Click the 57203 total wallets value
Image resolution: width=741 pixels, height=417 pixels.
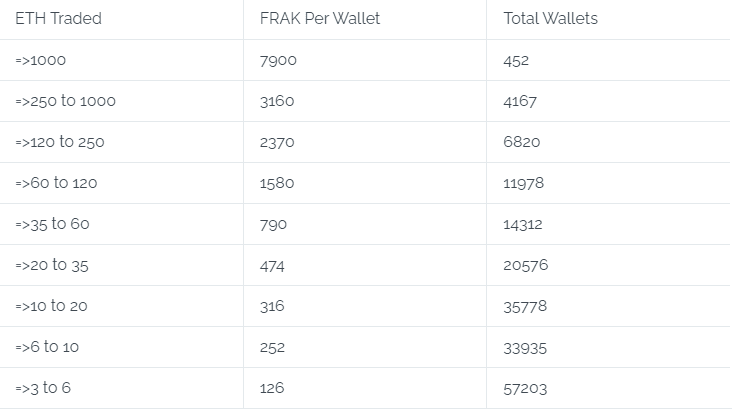click(x=525, y=389)
